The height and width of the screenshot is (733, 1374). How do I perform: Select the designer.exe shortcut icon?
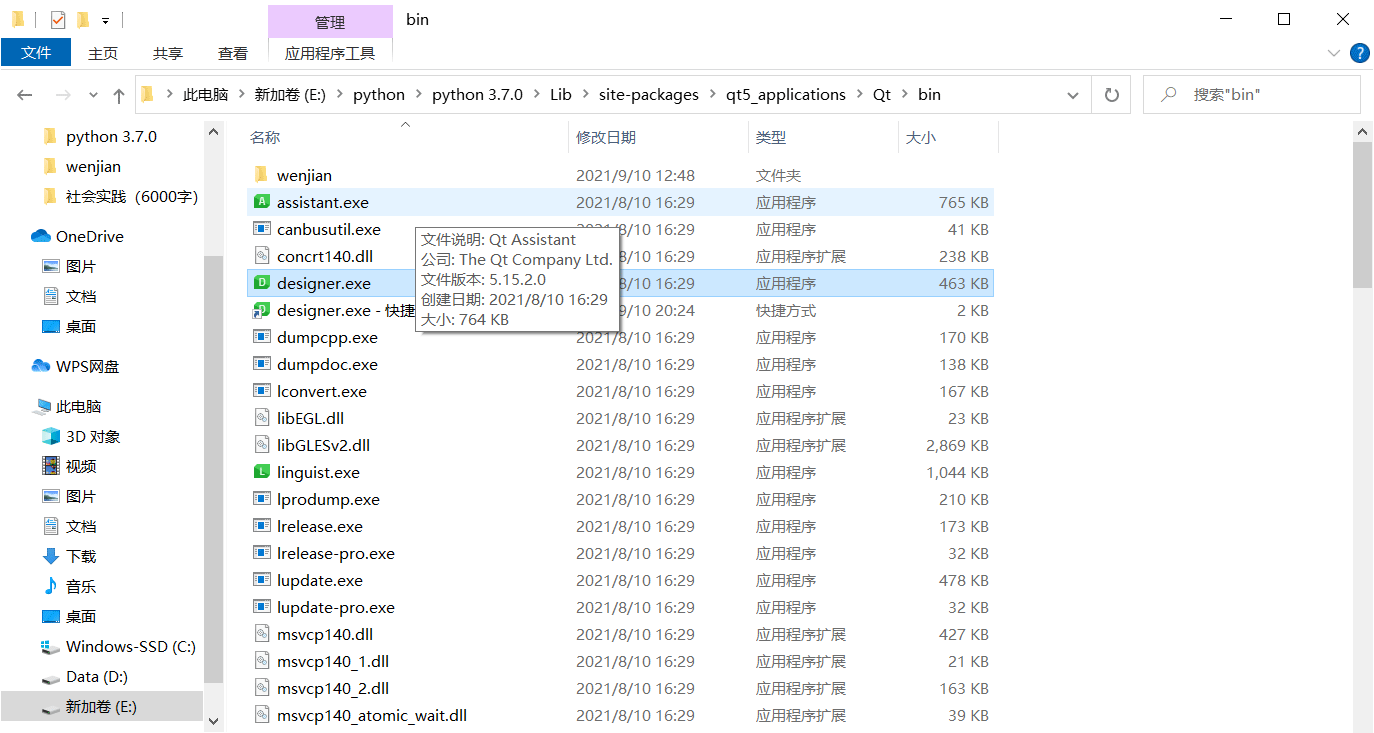click(262, 310)
